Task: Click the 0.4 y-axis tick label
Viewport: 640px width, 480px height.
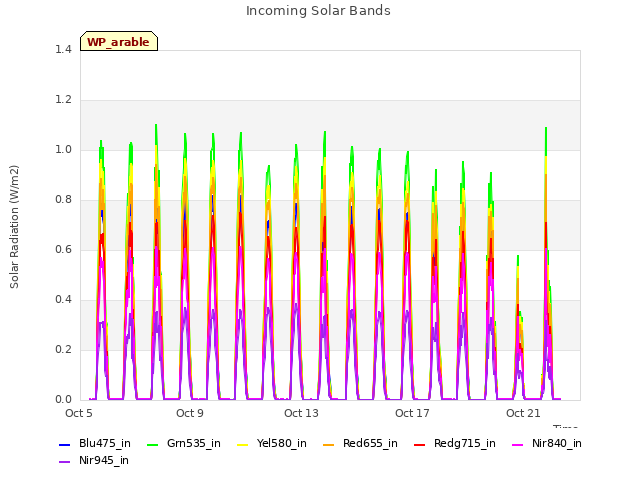Action: coord(63,300)
